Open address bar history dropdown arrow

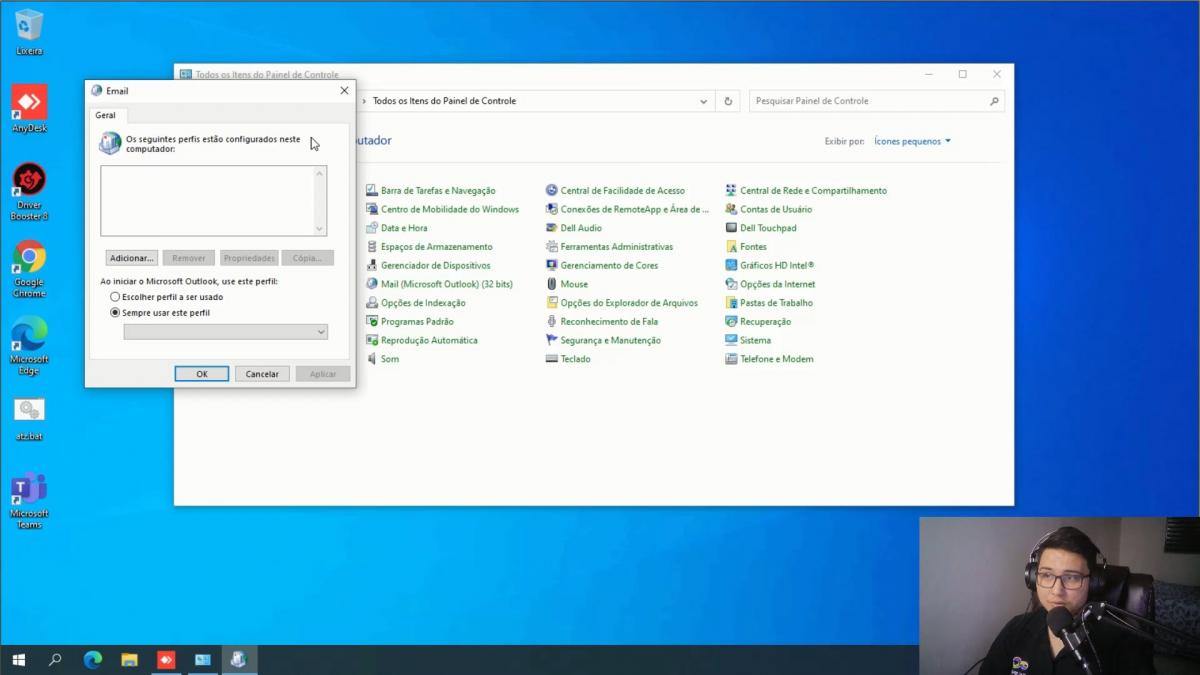click(703, 101)
